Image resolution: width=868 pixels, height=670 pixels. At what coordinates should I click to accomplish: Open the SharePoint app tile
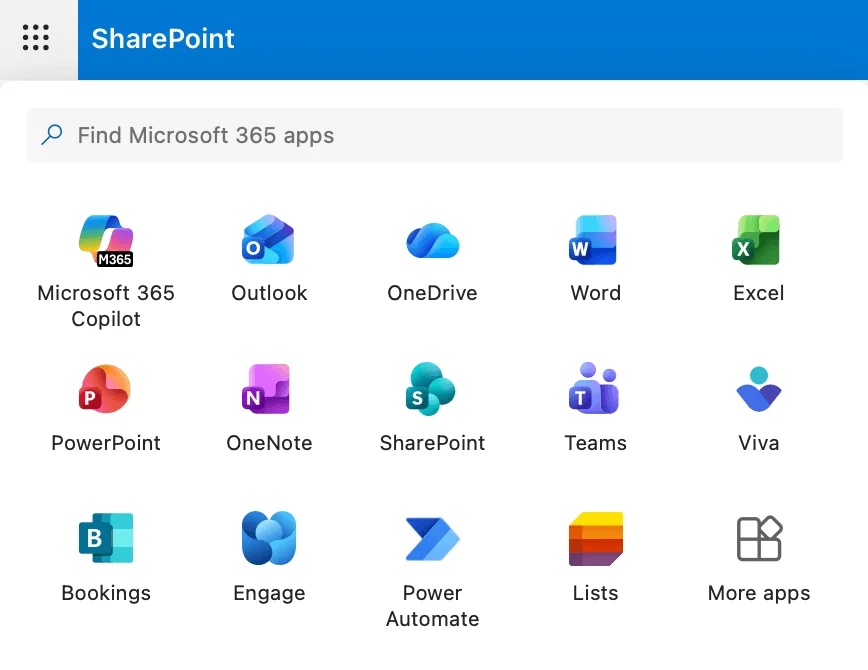[x=432, y=409]
